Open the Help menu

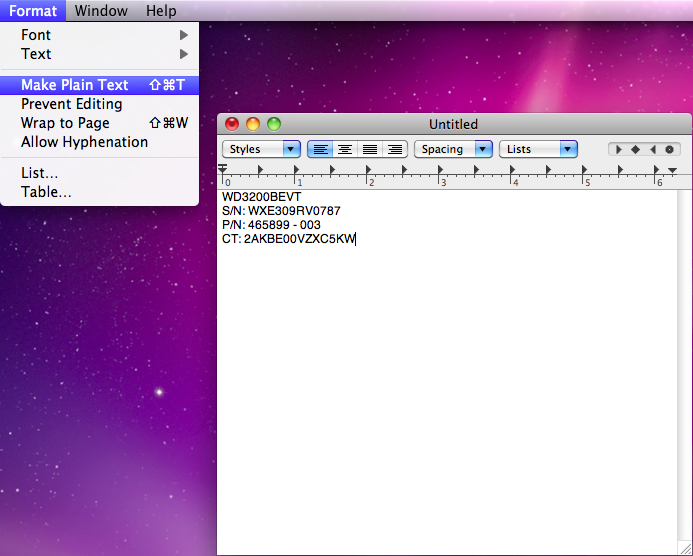click(x=161, y=11)
